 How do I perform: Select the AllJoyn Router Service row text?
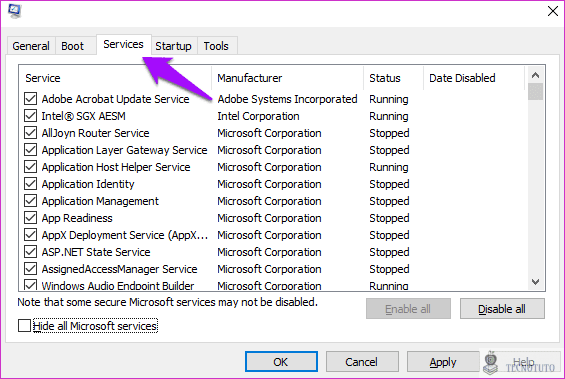tap(95, 133)
